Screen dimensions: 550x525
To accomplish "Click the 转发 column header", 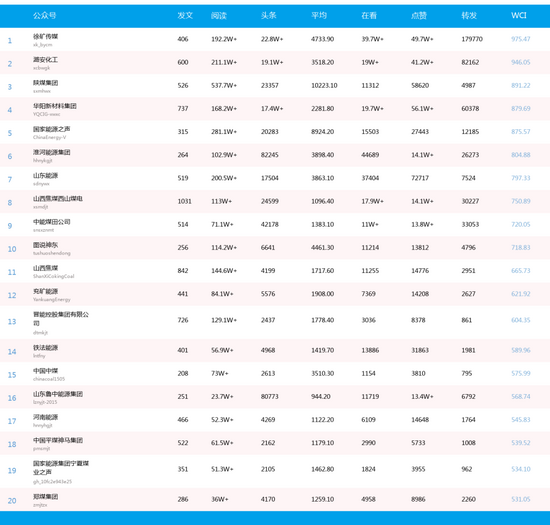I will (x=469, y=15).
